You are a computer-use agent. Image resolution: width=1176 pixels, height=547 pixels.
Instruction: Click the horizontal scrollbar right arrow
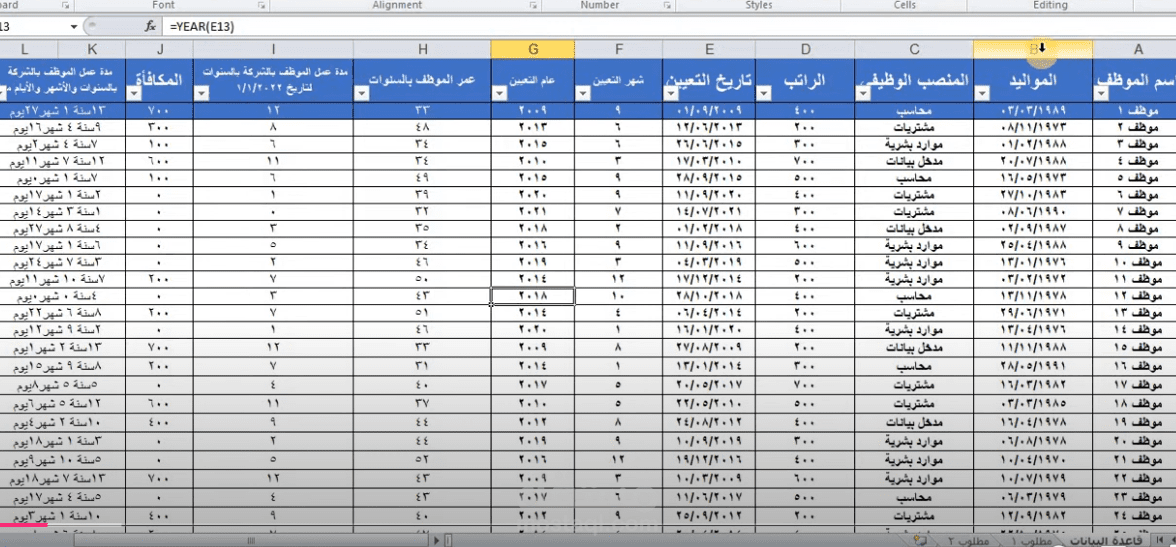click(436, 540)
